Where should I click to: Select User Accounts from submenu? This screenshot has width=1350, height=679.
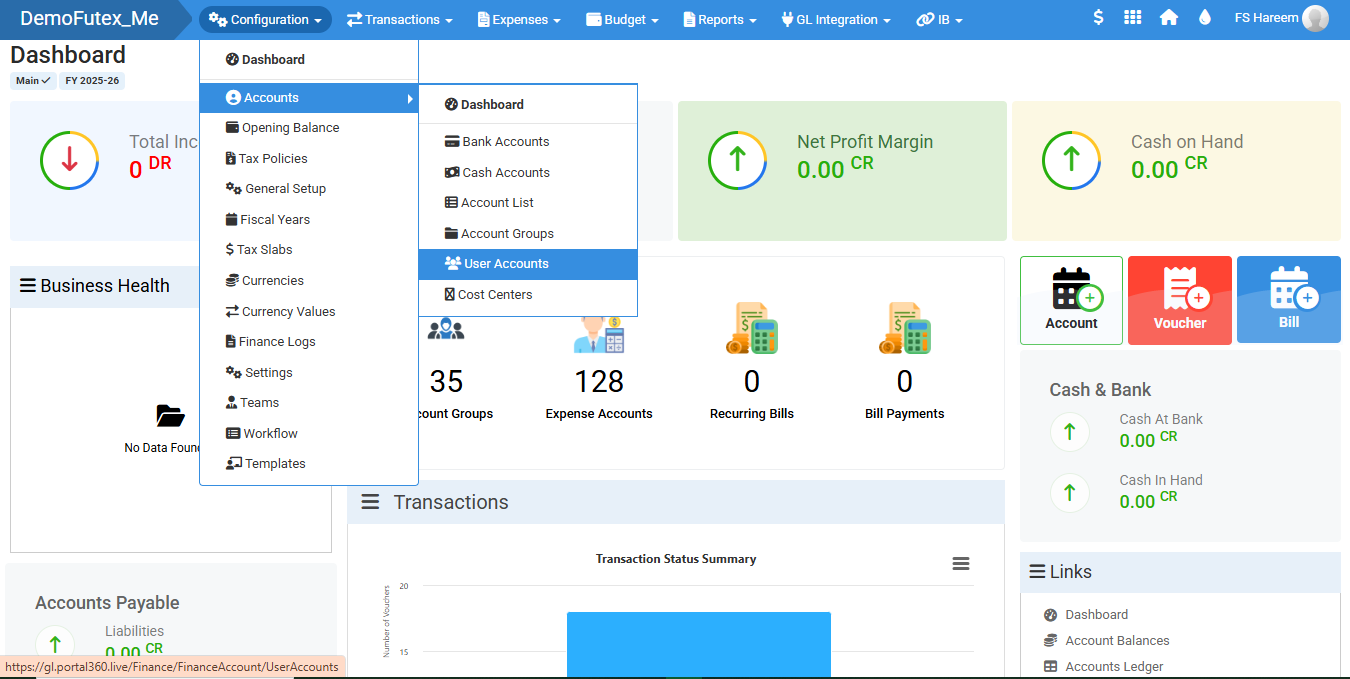pyautogui.click(x=506, y=264)
